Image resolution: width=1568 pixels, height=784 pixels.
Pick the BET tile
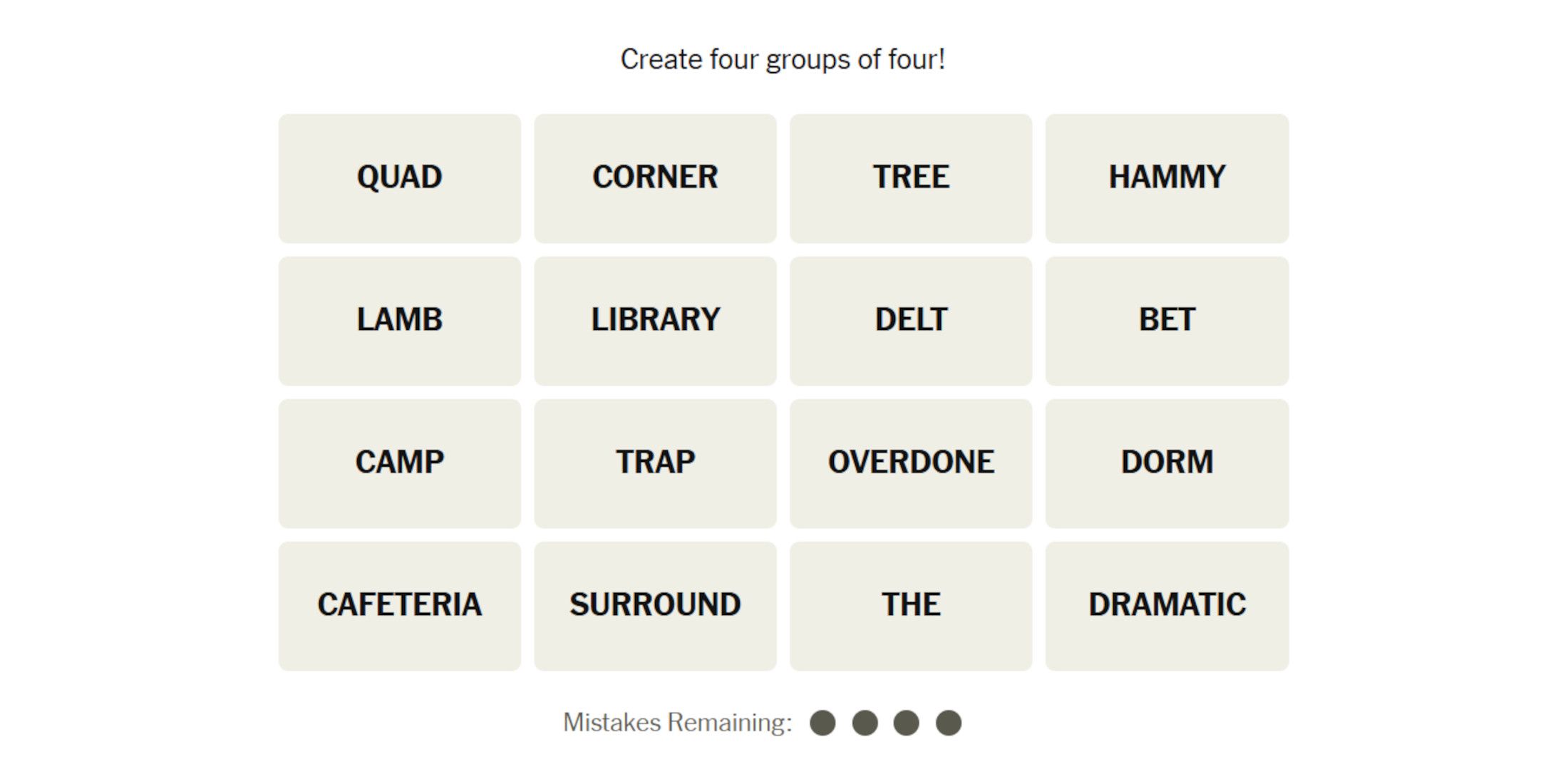[x=1167, y=321]
